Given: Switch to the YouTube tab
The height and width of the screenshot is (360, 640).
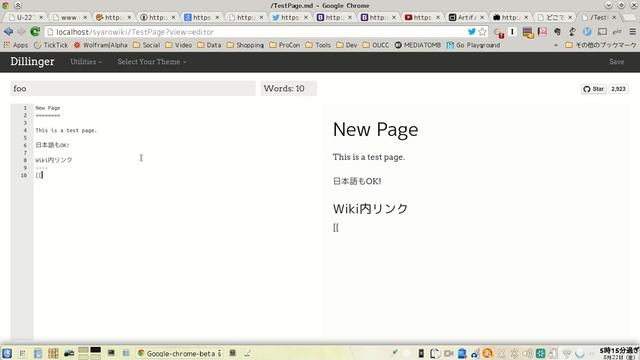Looking at the screenshot, I should pos(421,18).
